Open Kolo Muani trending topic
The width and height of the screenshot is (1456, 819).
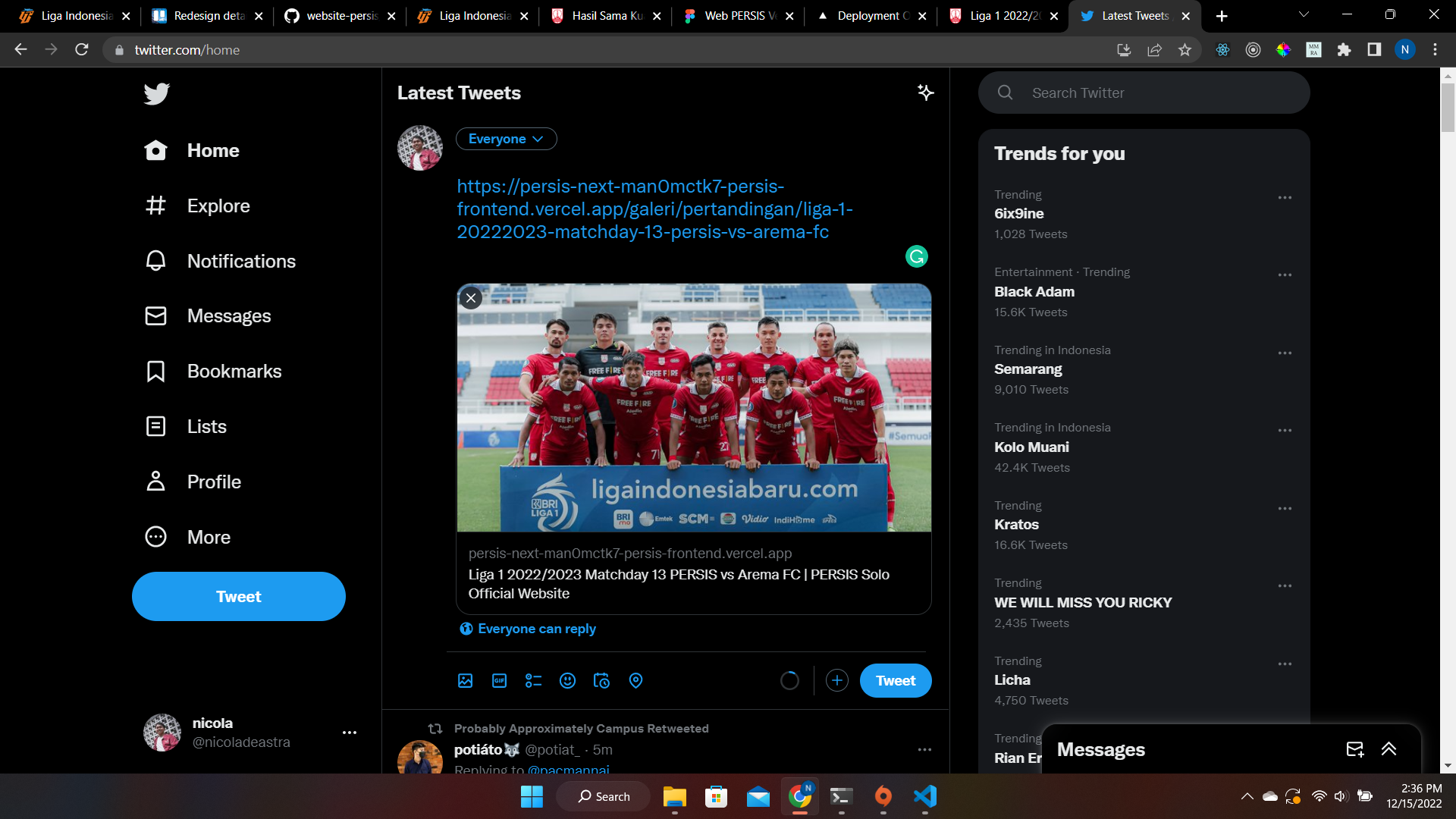pos(1031,447)
